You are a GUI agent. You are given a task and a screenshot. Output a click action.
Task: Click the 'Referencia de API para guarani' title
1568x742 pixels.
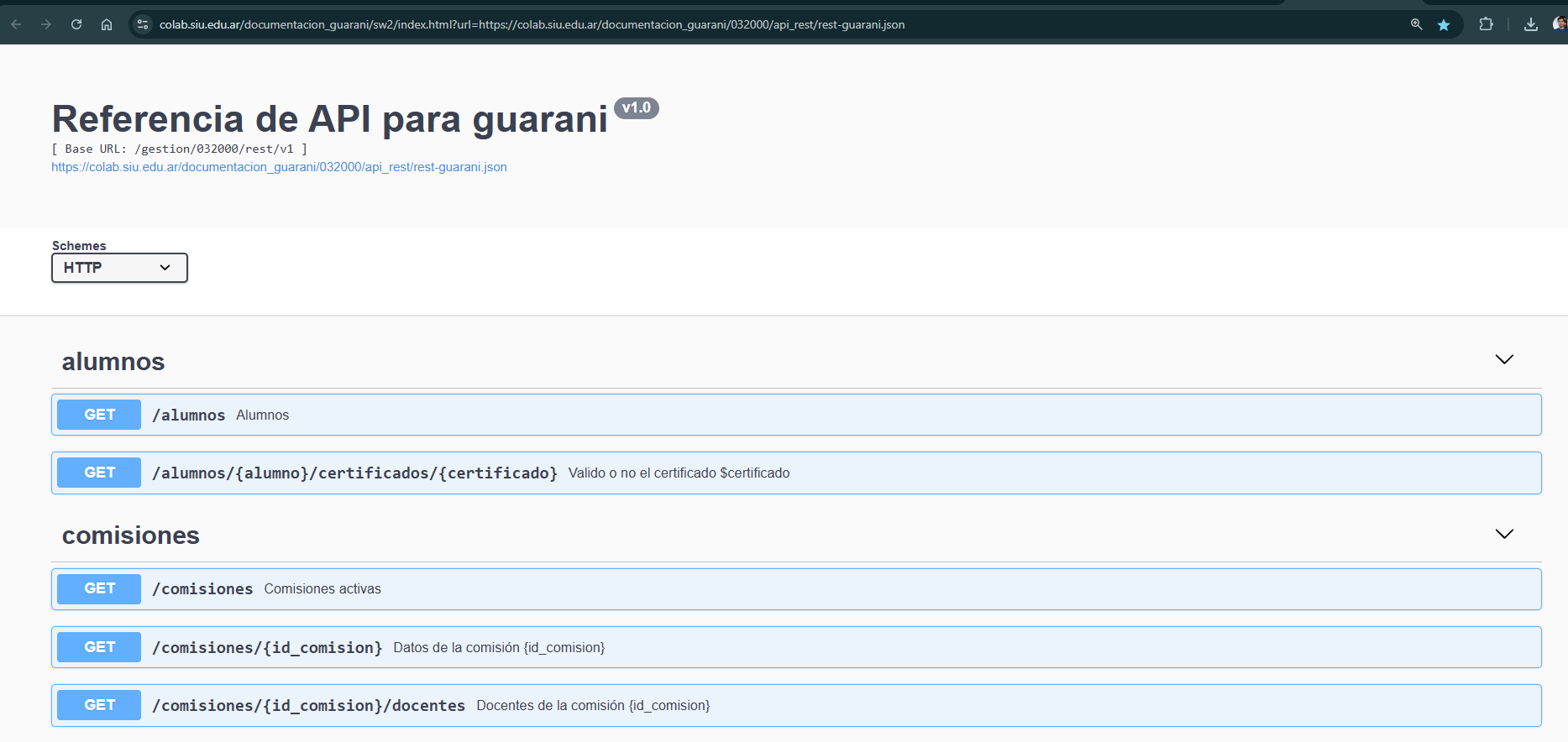pyautogui.click(x=330, y=119)
